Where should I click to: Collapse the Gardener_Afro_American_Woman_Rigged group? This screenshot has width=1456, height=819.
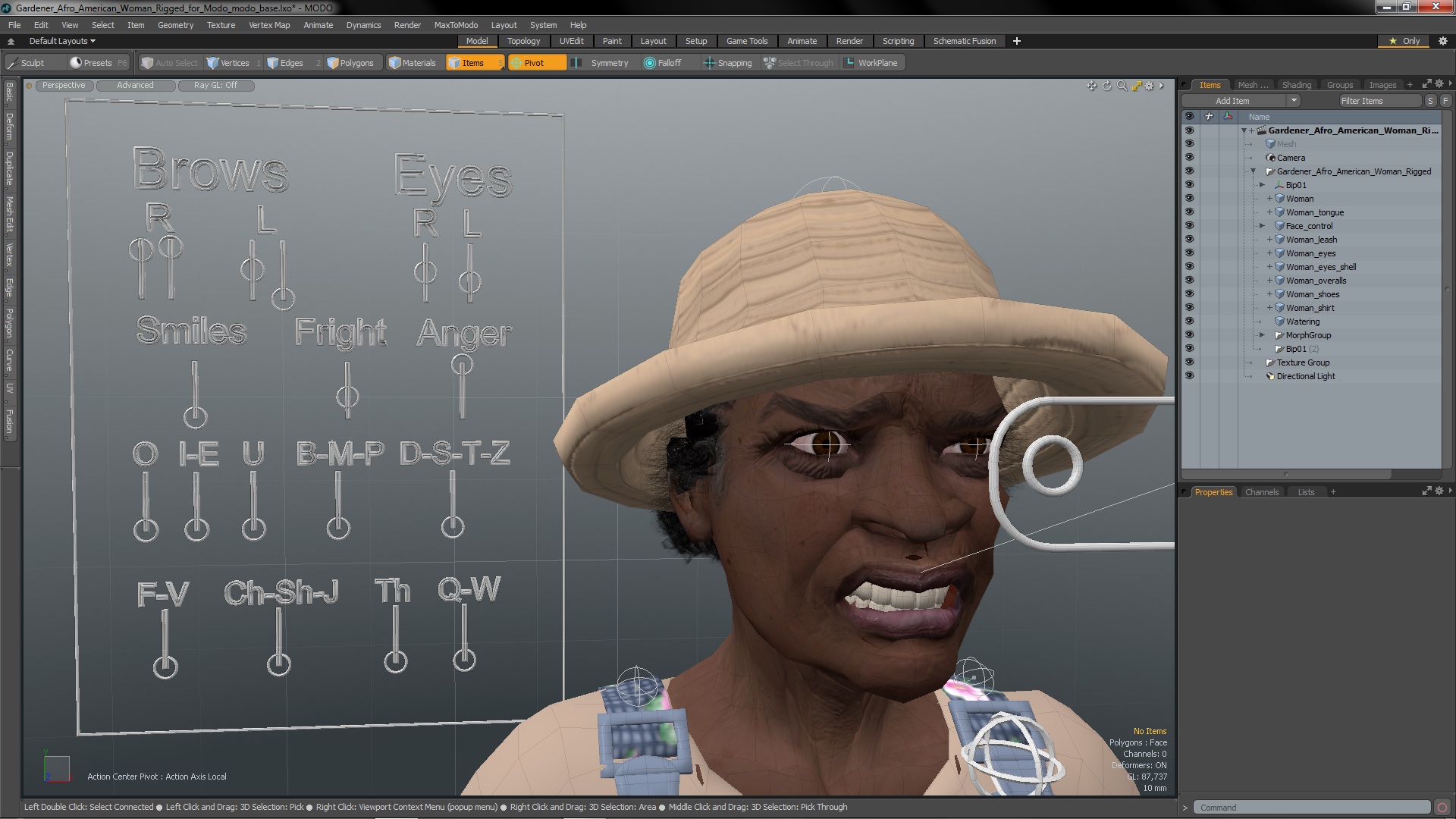click(1253, 171)
